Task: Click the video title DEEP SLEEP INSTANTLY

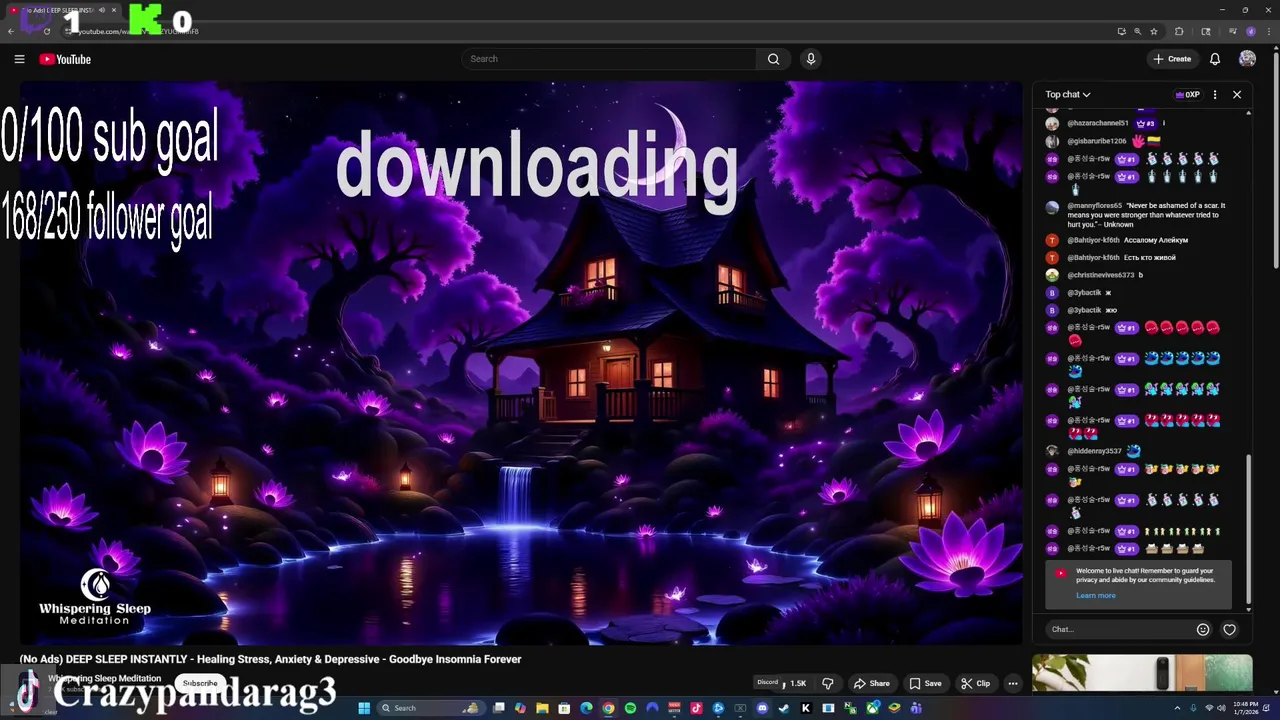Action: point(270,659)
